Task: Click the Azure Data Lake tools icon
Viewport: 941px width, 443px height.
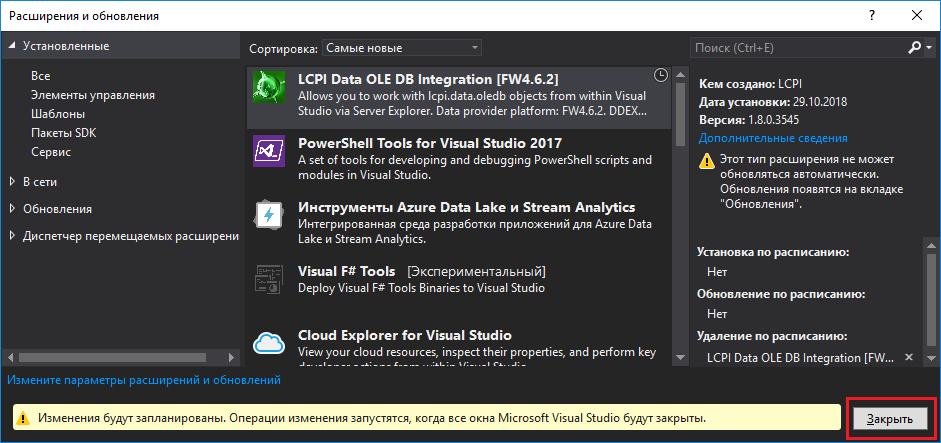Action: (x=269, y=215)
